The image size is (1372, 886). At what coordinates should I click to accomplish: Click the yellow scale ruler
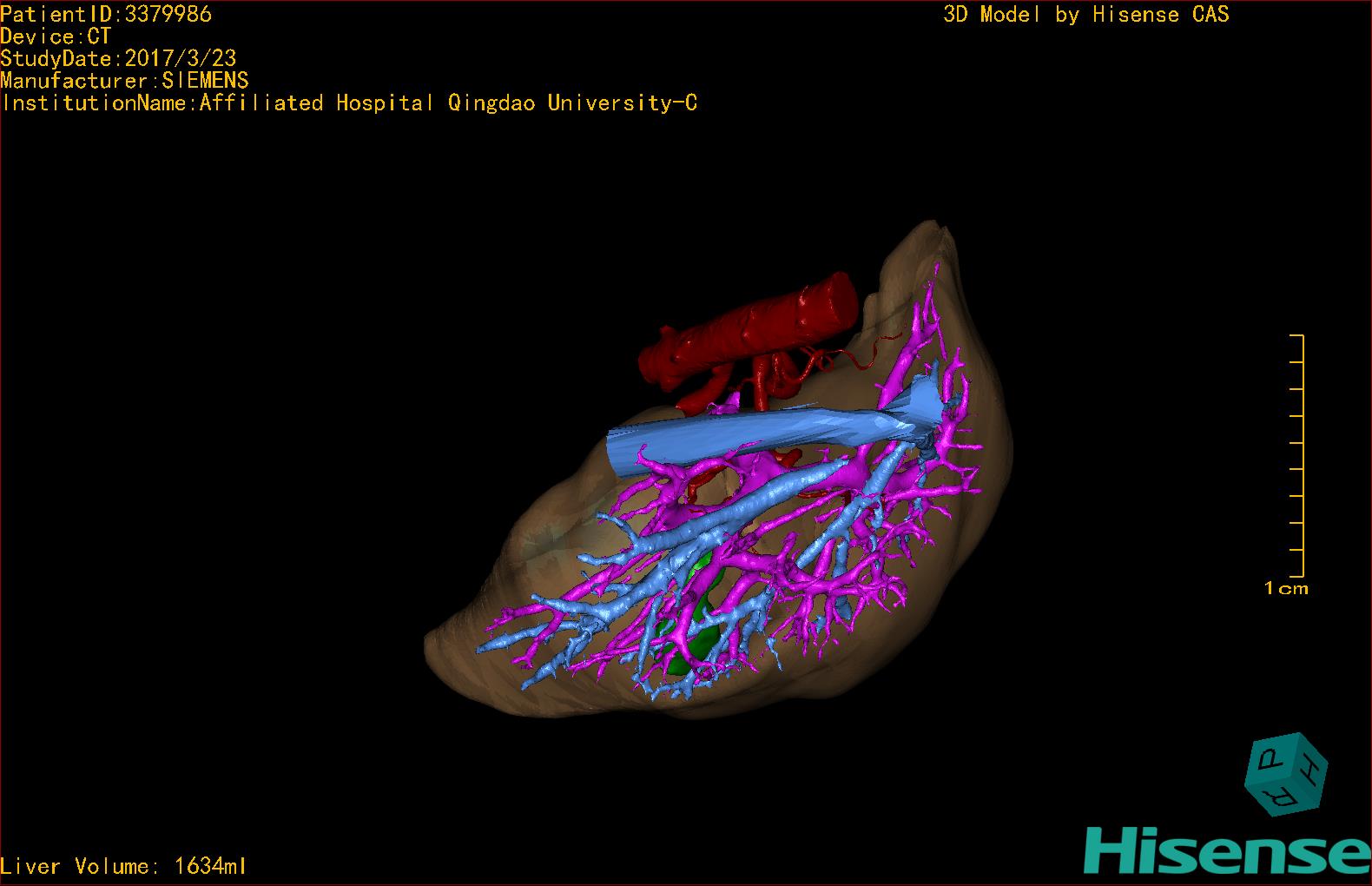tap(1297, 456)
